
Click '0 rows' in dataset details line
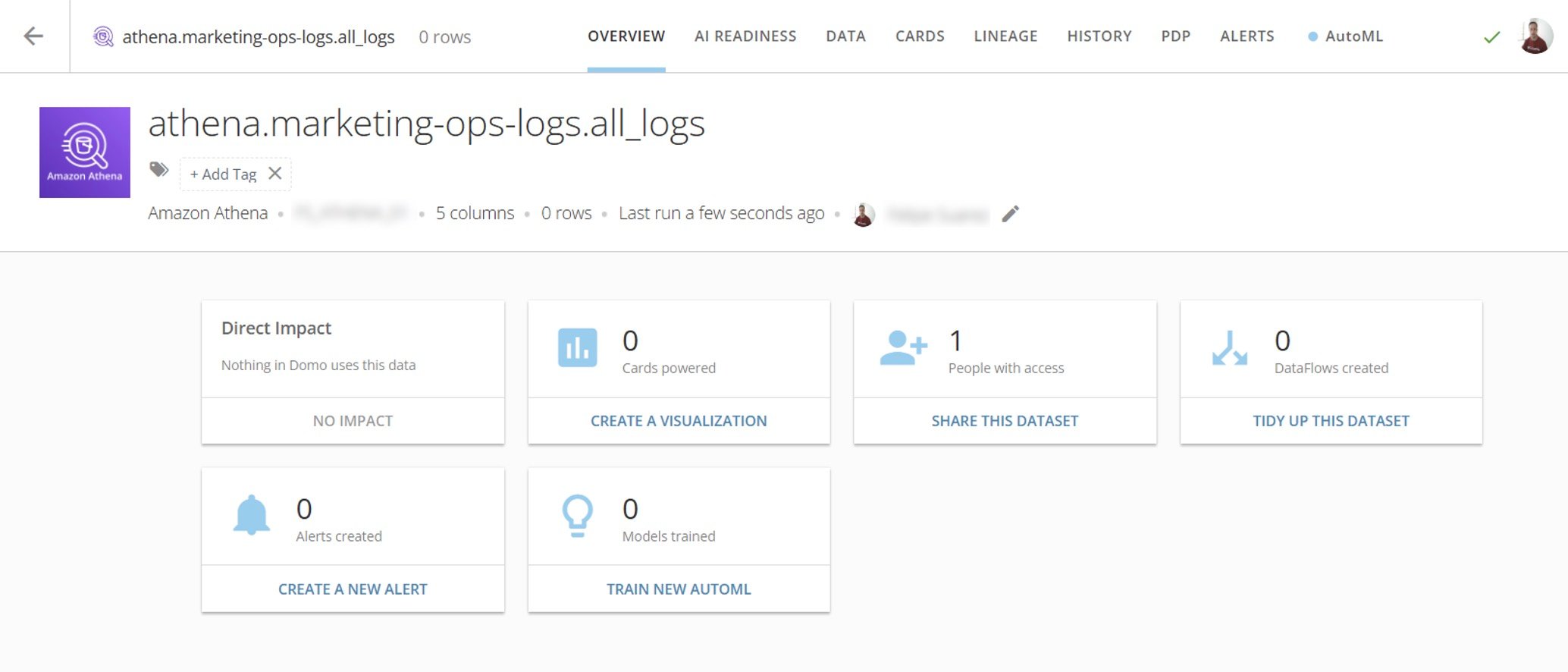click(x=566, y=214)
